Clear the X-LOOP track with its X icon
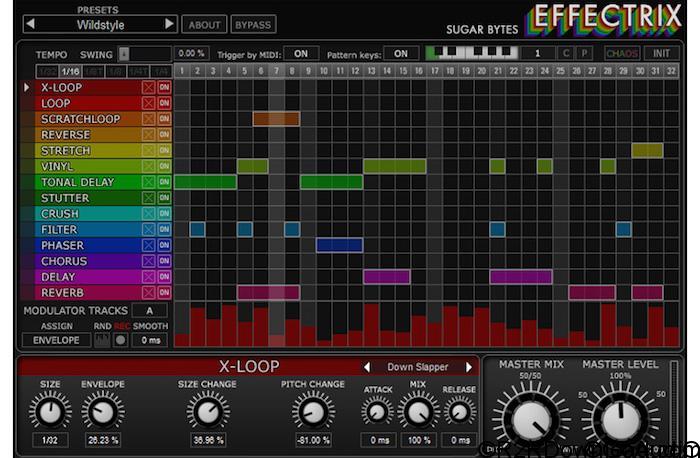The image size is (700, 458). [x=149, y=87]
